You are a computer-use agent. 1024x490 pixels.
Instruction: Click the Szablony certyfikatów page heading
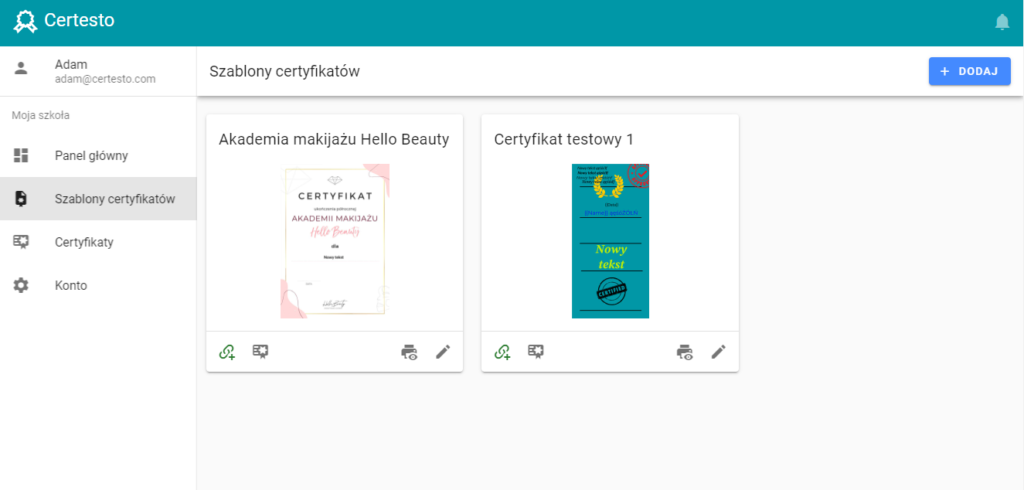coord(285,72)
